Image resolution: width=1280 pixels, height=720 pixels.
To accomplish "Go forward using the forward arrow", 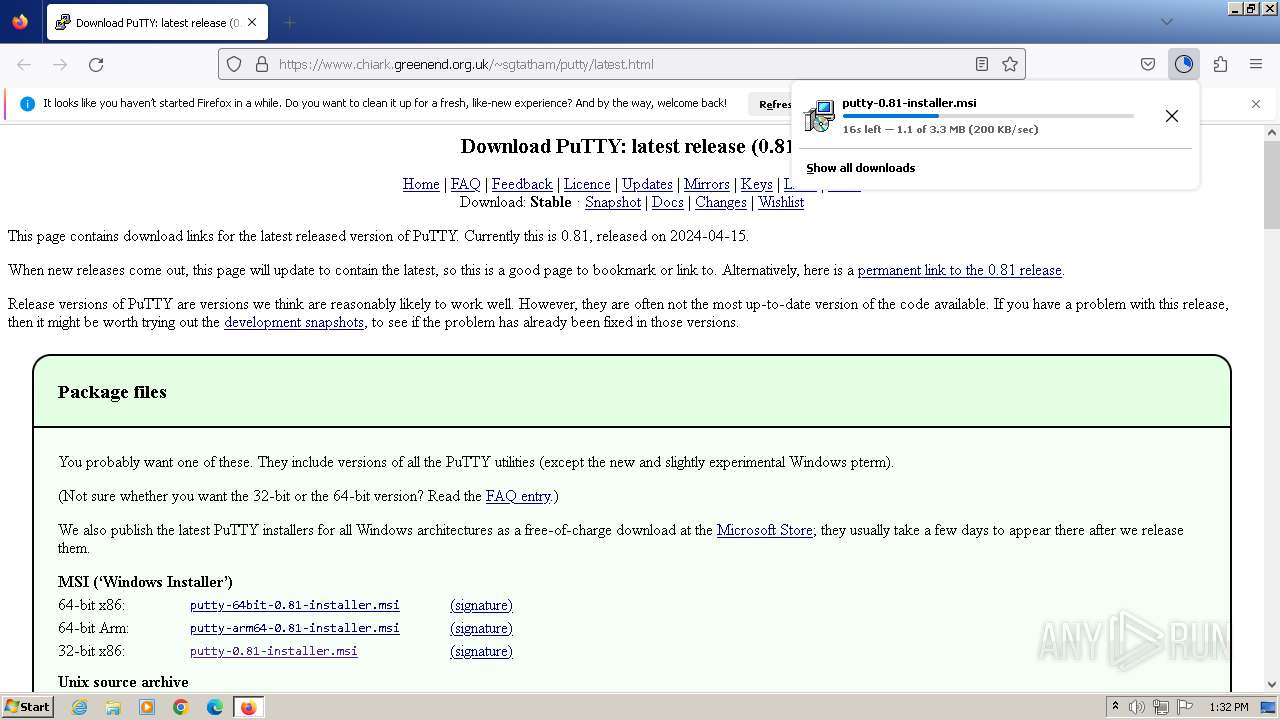I will [x=60, y=64].
